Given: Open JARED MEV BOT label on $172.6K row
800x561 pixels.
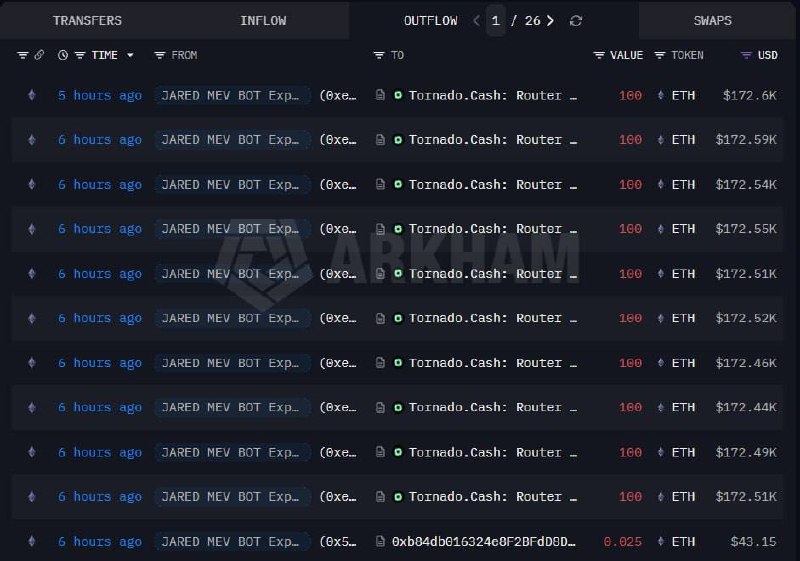Looking at the screenshot, I should pyautogui.click(x=232, y=95).
